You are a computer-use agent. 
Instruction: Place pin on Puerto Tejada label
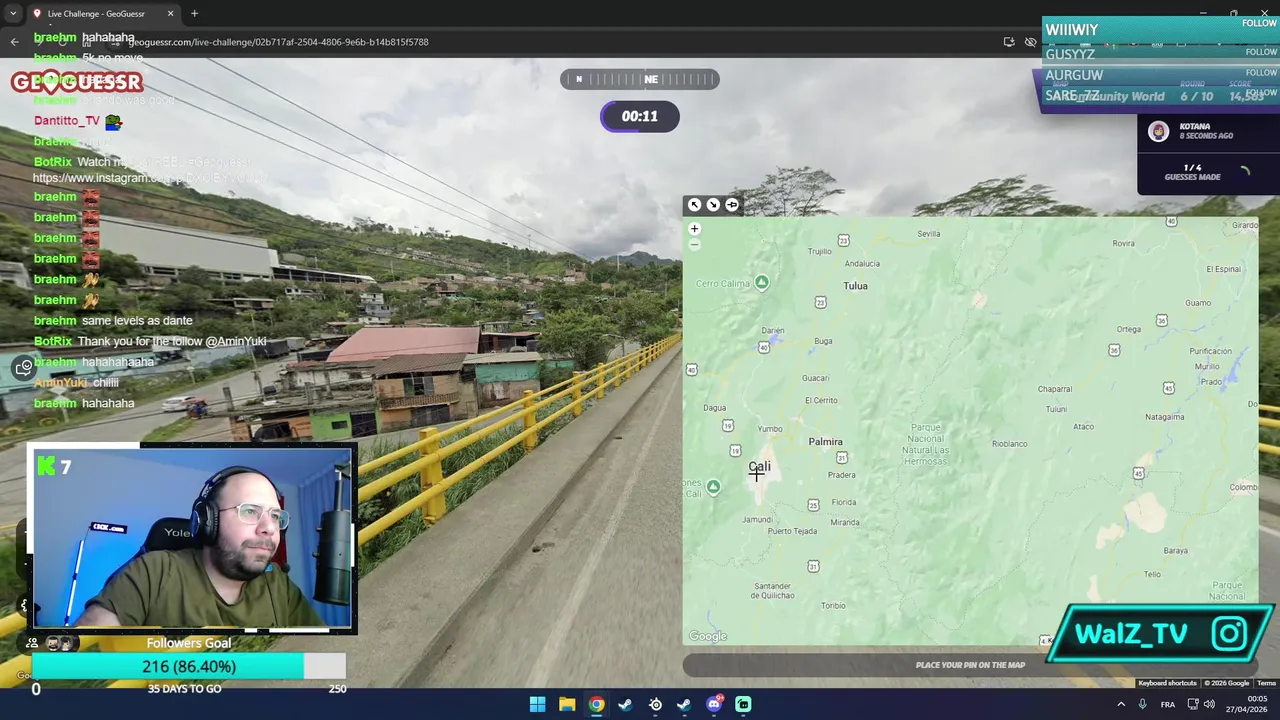tap(792, 531)
